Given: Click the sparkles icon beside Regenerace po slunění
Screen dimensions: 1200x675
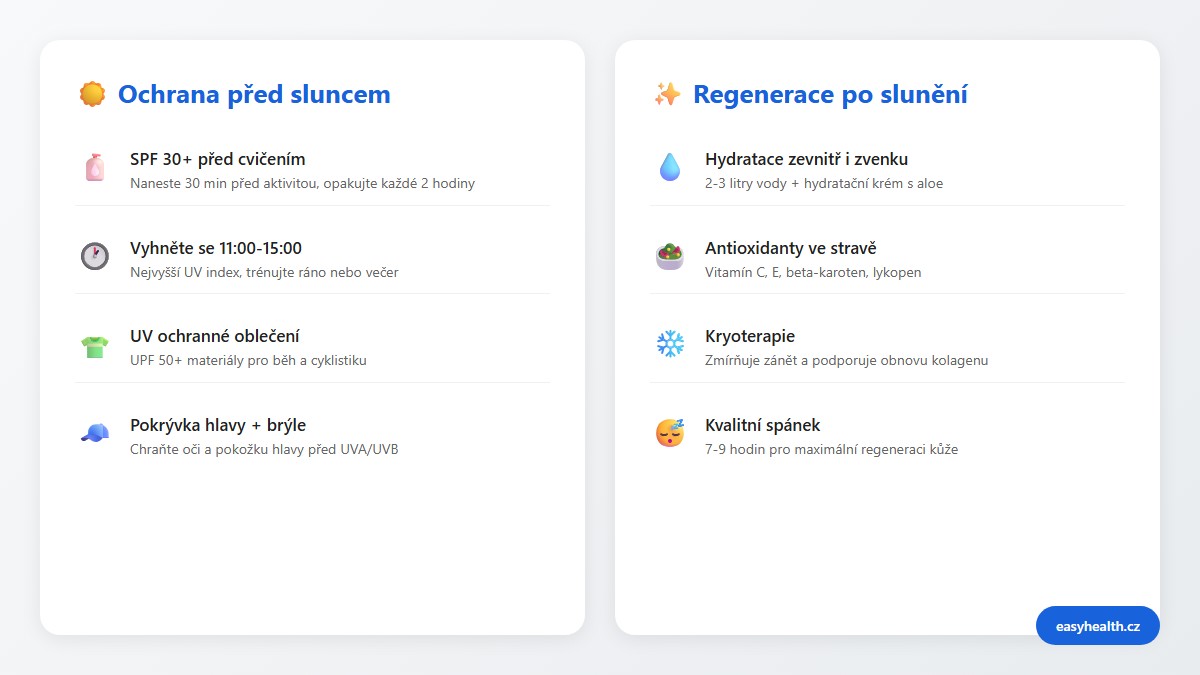Looking at the screenshot, I should pyautogui.click(x=667, y=94).
